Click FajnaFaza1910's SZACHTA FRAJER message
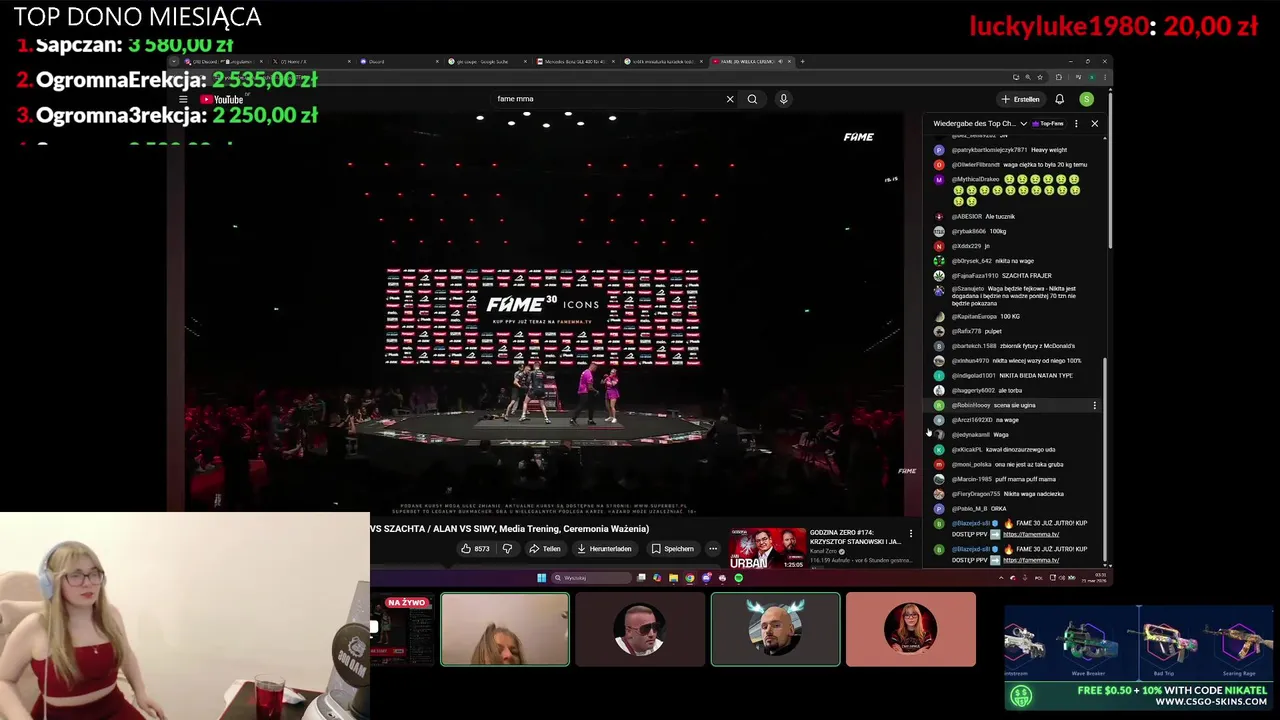 (x=1026, y=275)
